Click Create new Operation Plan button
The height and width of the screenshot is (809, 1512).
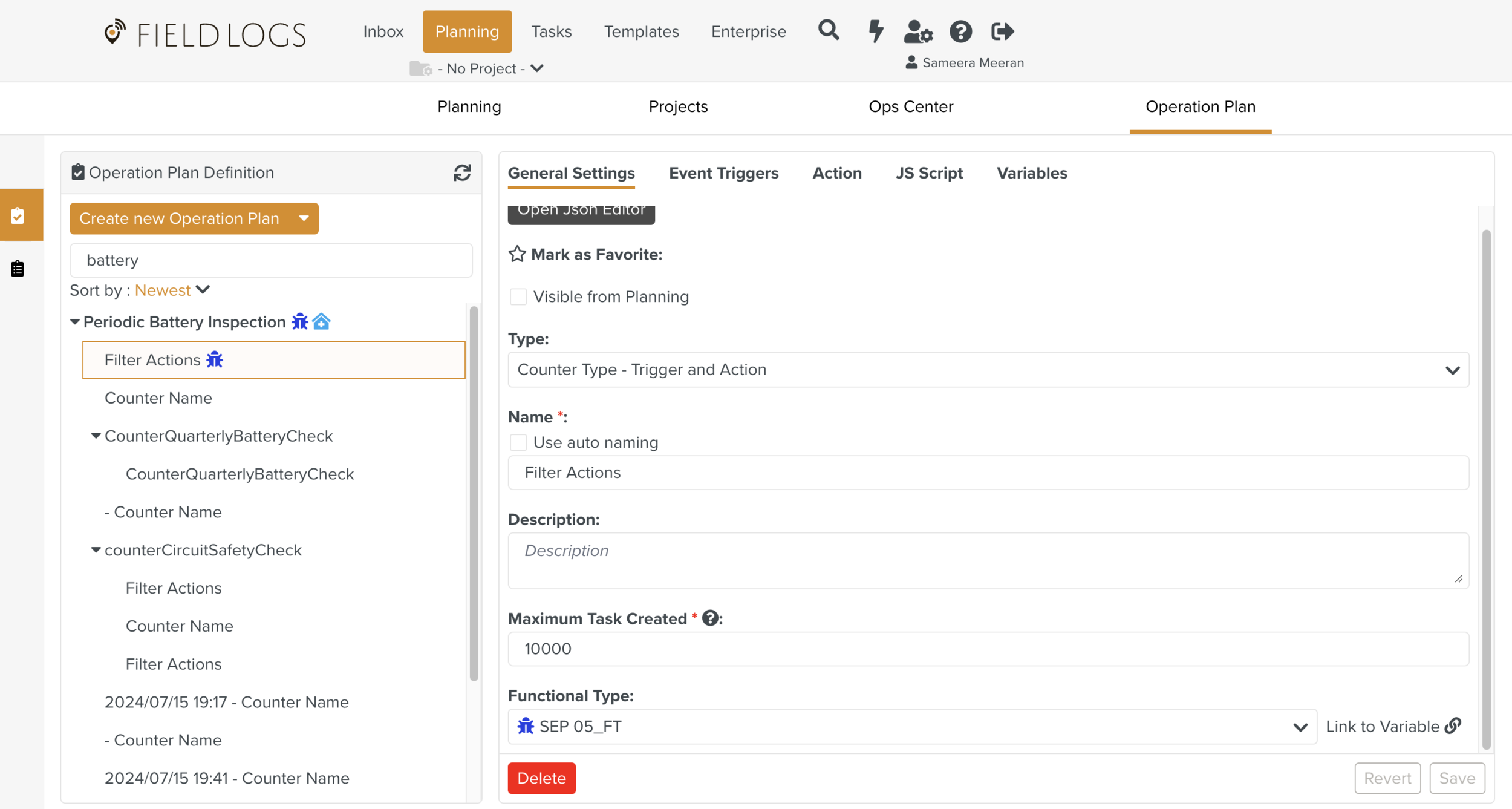tap(180, 218)
